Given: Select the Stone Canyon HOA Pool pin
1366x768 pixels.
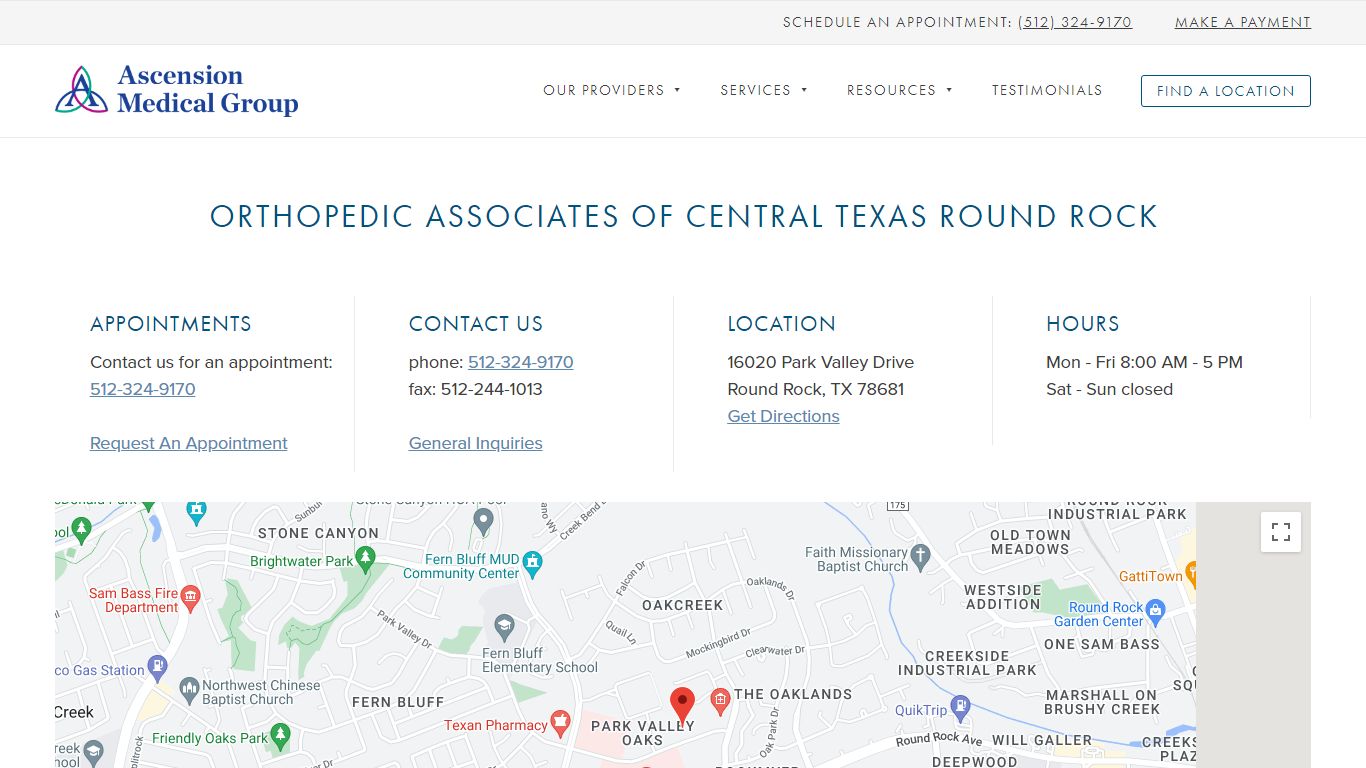Looking at the screenshot, I should point(484,520).
